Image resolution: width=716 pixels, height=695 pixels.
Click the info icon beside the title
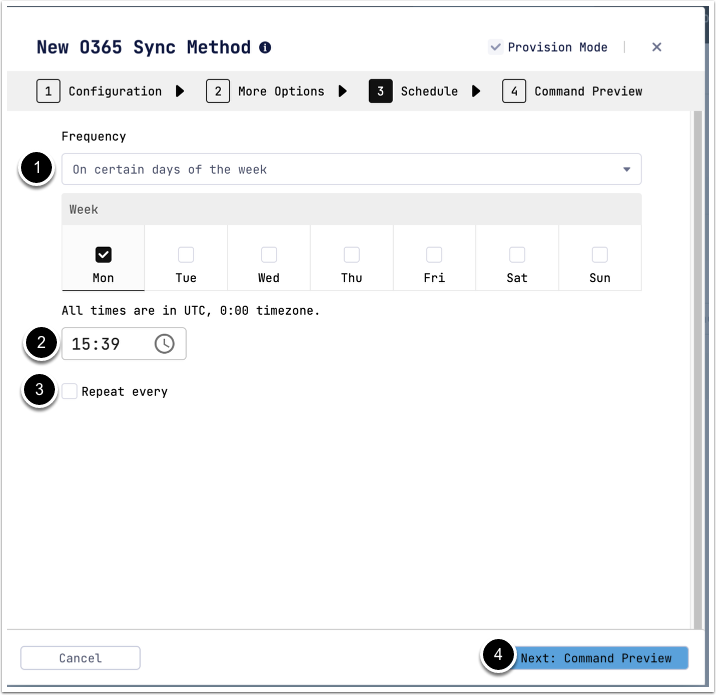point(265,47)
